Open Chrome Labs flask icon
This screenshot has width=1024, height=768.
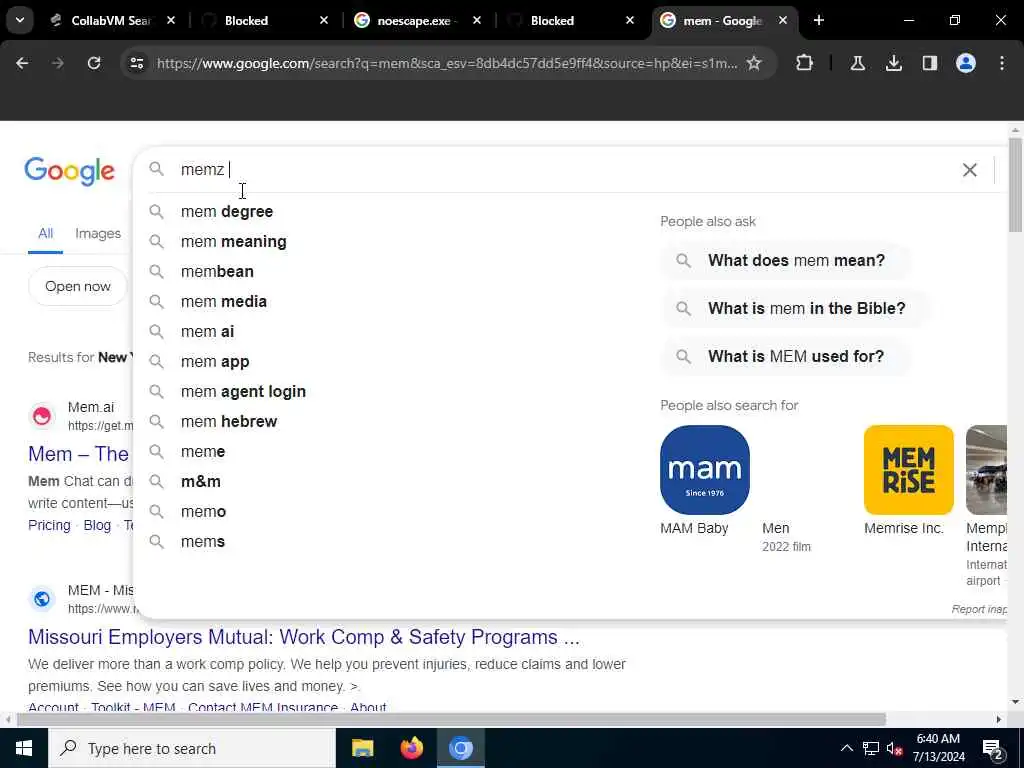click(857, 63)
